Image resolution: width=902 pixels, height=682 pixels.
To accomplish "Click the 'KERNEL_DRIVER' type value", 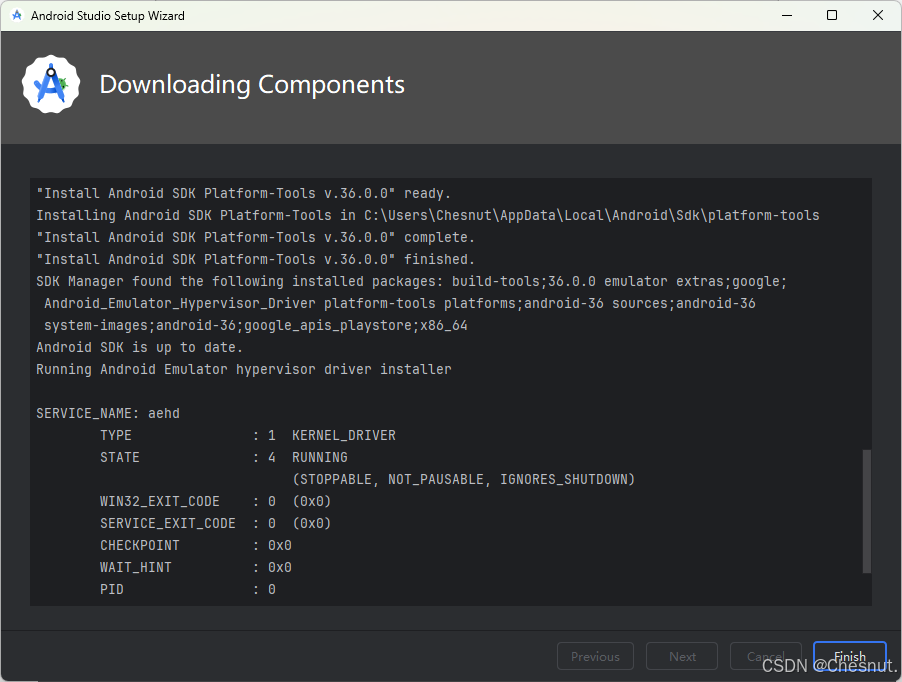I will coord(343,435).
